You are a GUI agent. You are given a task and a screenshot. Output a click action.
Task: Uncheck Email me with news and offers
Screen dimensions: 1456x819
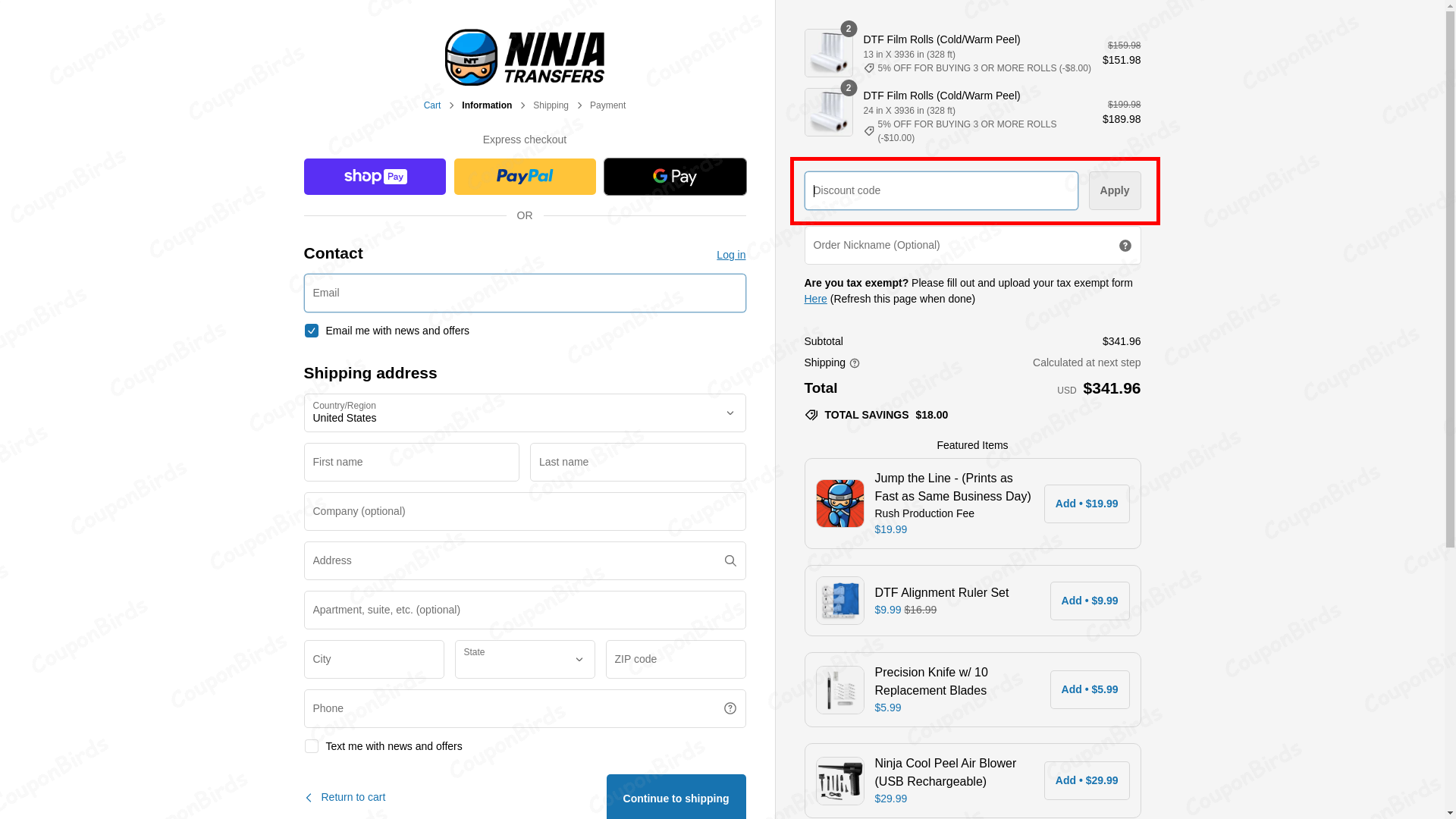[311, 331]
